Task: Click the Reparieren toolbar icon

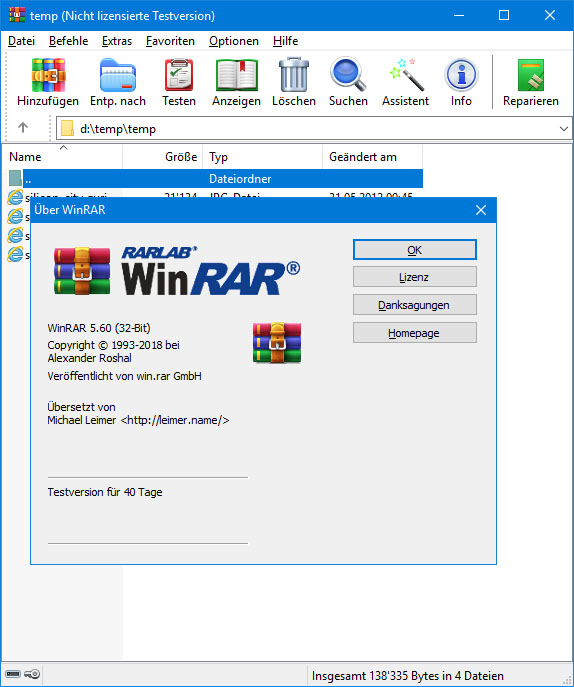Action: pos(531,75)
